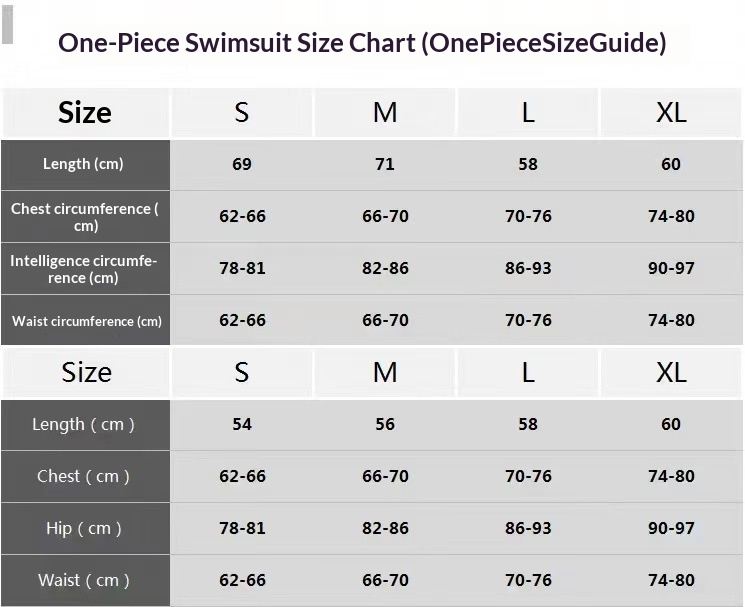Click the XL column header in top table
745x607 pixels.
click(x=671, y=112)
